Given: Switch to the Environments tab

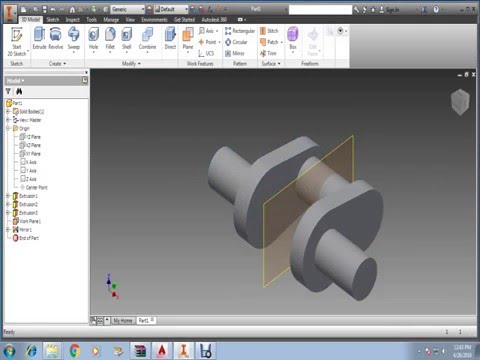Looking at the screenshot, I should 154,20.
